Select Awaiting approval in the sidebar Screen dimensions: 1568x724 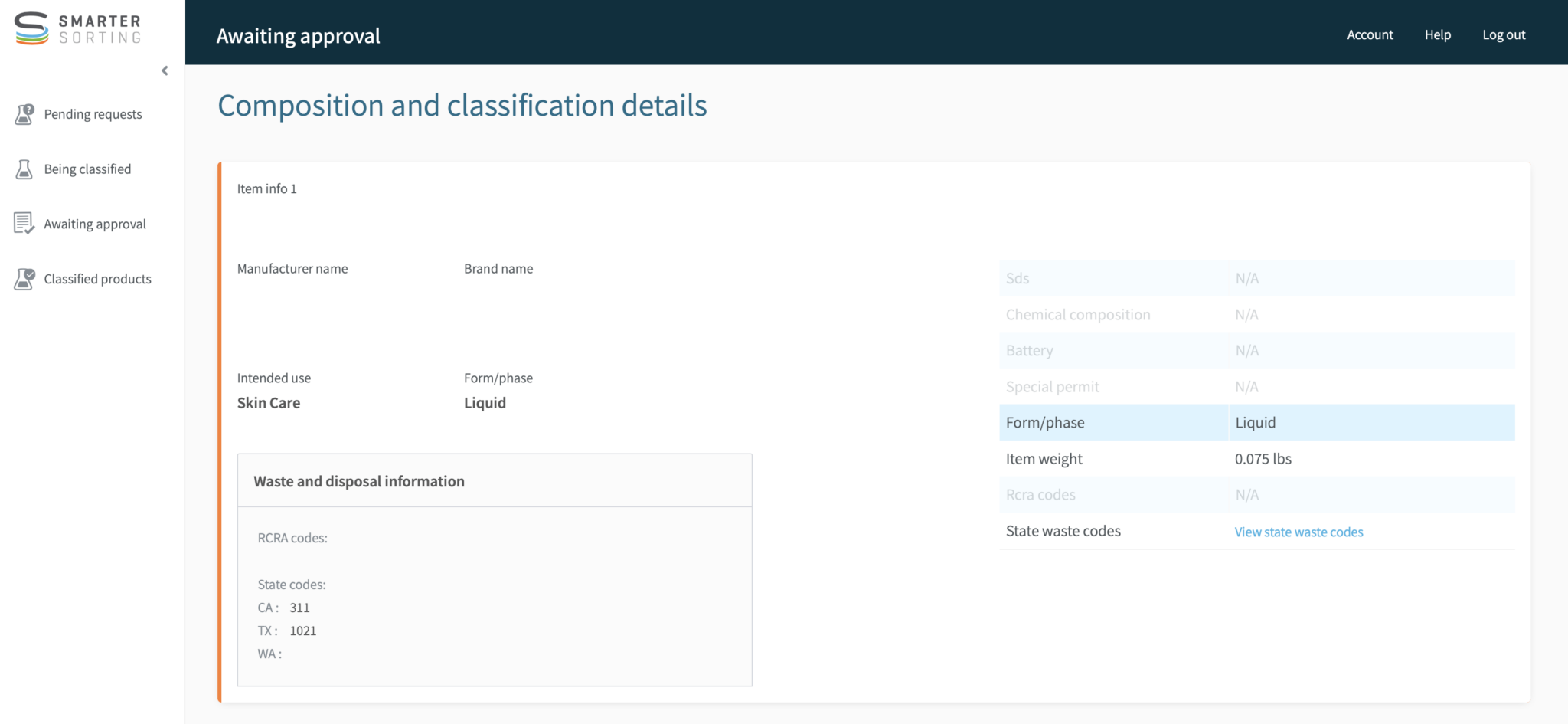95,224
